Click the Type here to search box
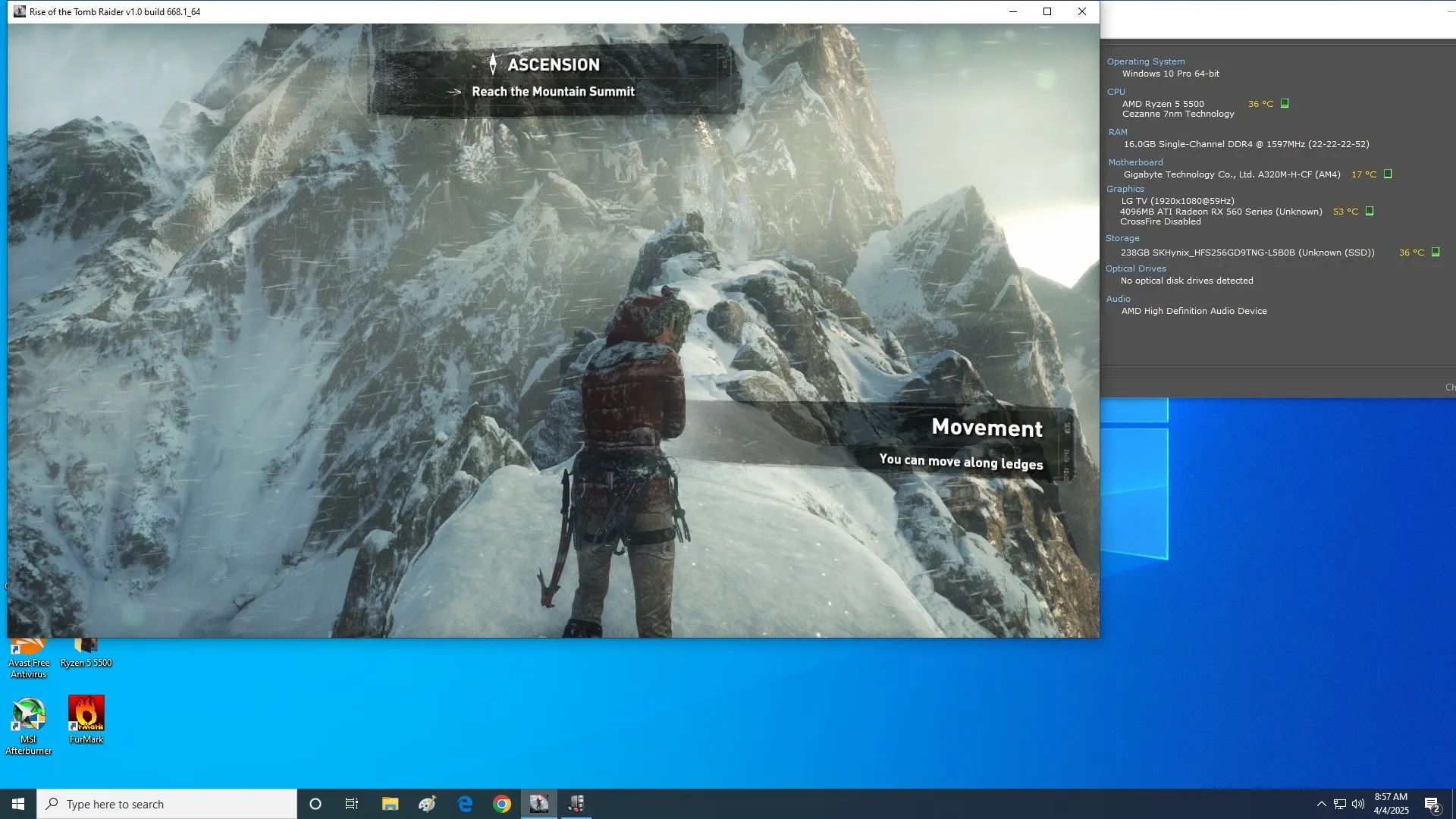1456x819 pixels. 167,804
